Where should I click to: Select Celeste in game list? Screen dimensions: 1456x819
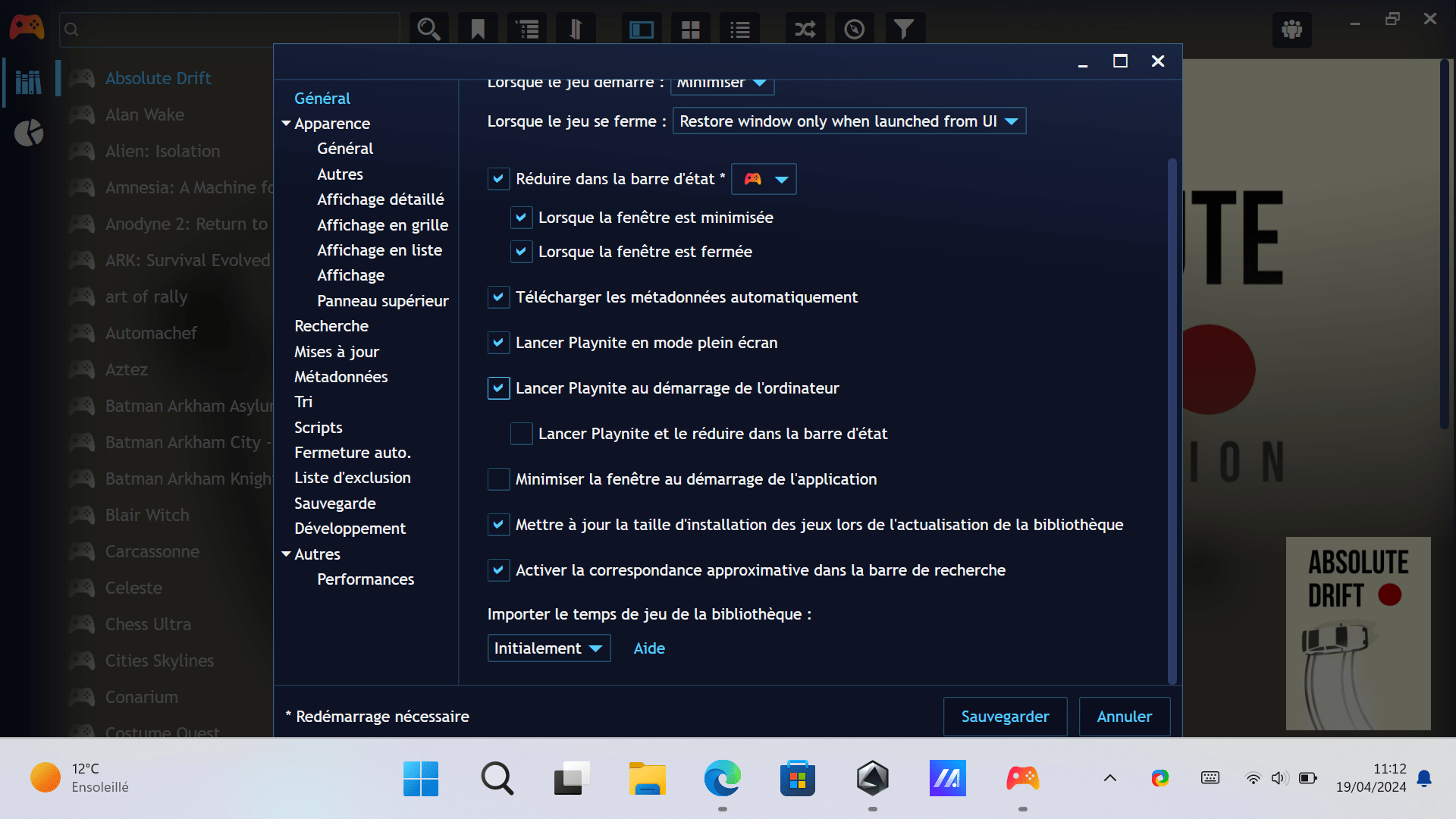point(133,588)
